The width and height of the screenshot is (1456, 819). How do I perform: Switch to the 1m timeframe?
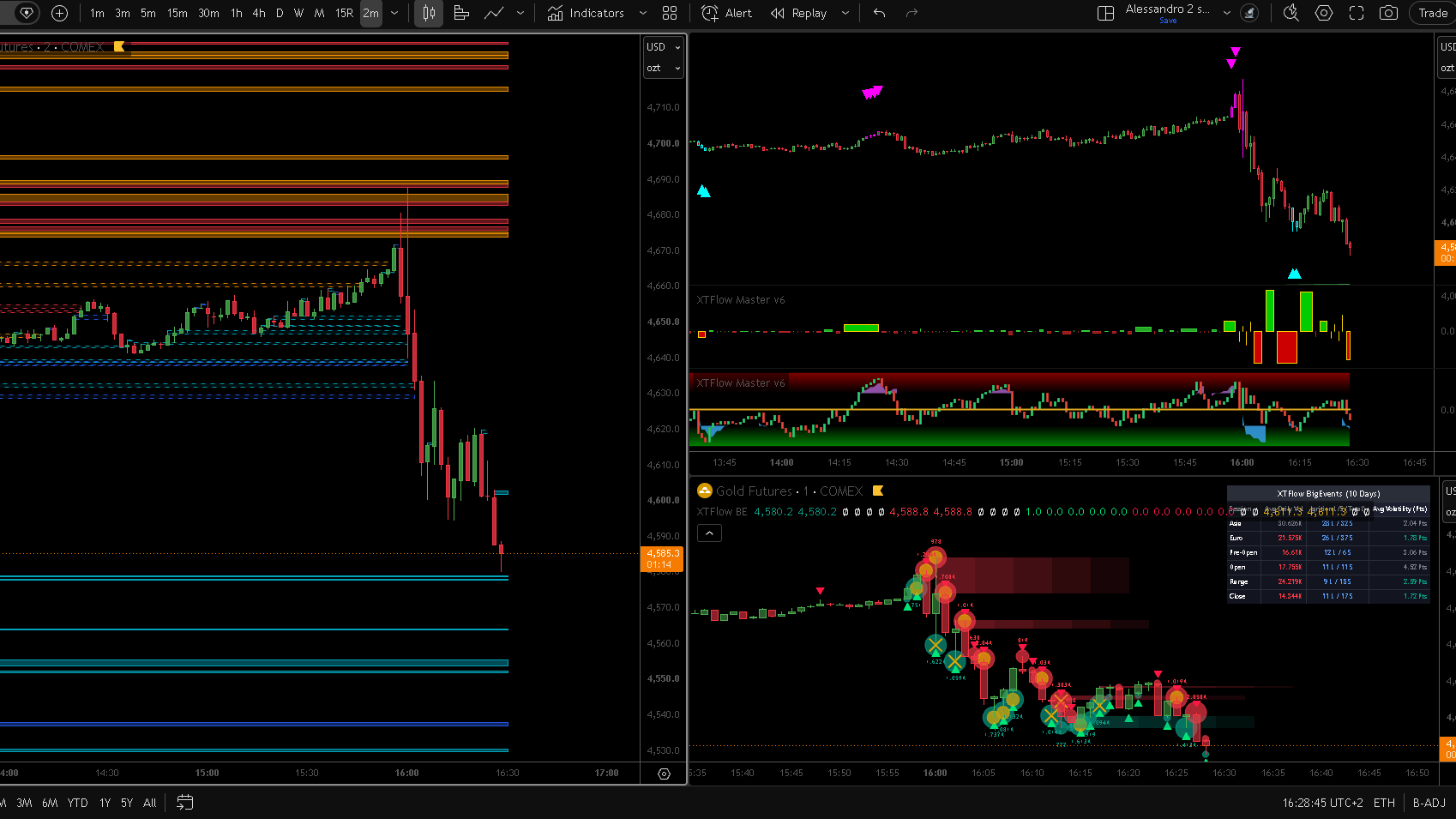(x=98, y=13)
